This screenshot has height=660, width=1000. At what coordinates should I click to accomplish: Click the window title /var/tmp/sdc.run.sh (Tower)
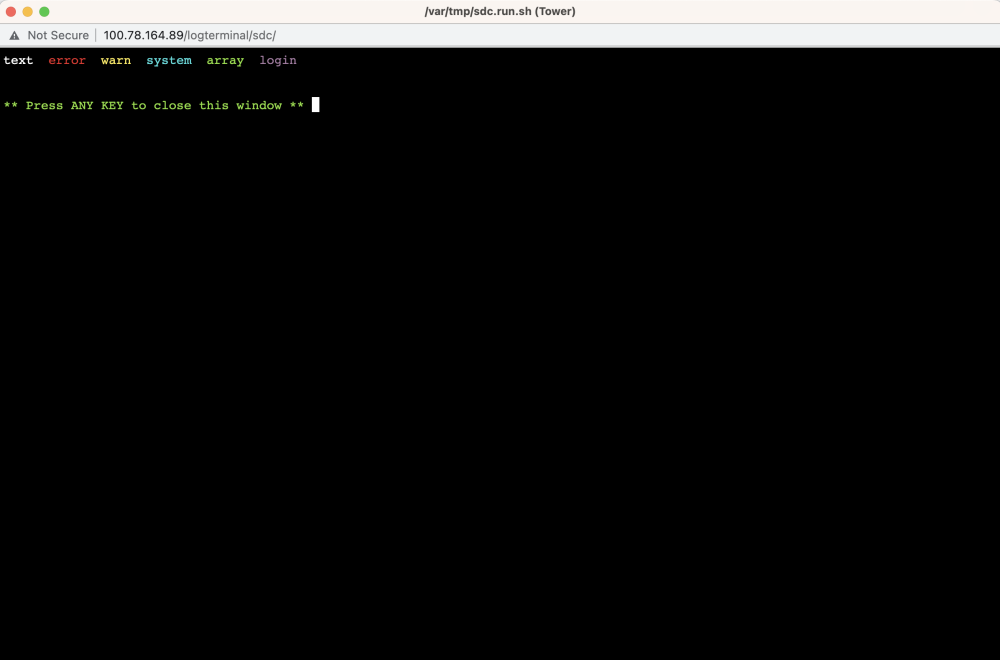click(500, 11)
